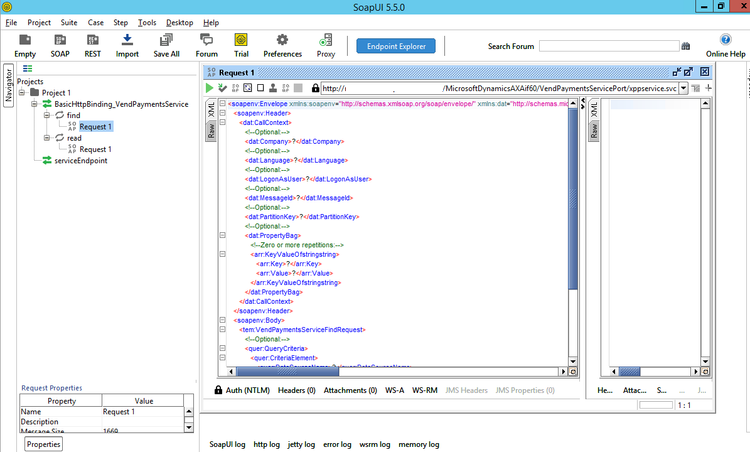The width and height of the screenshot is (750, 452).
Task: Open Preferences gear icon
Action: [x=282, y=45]
